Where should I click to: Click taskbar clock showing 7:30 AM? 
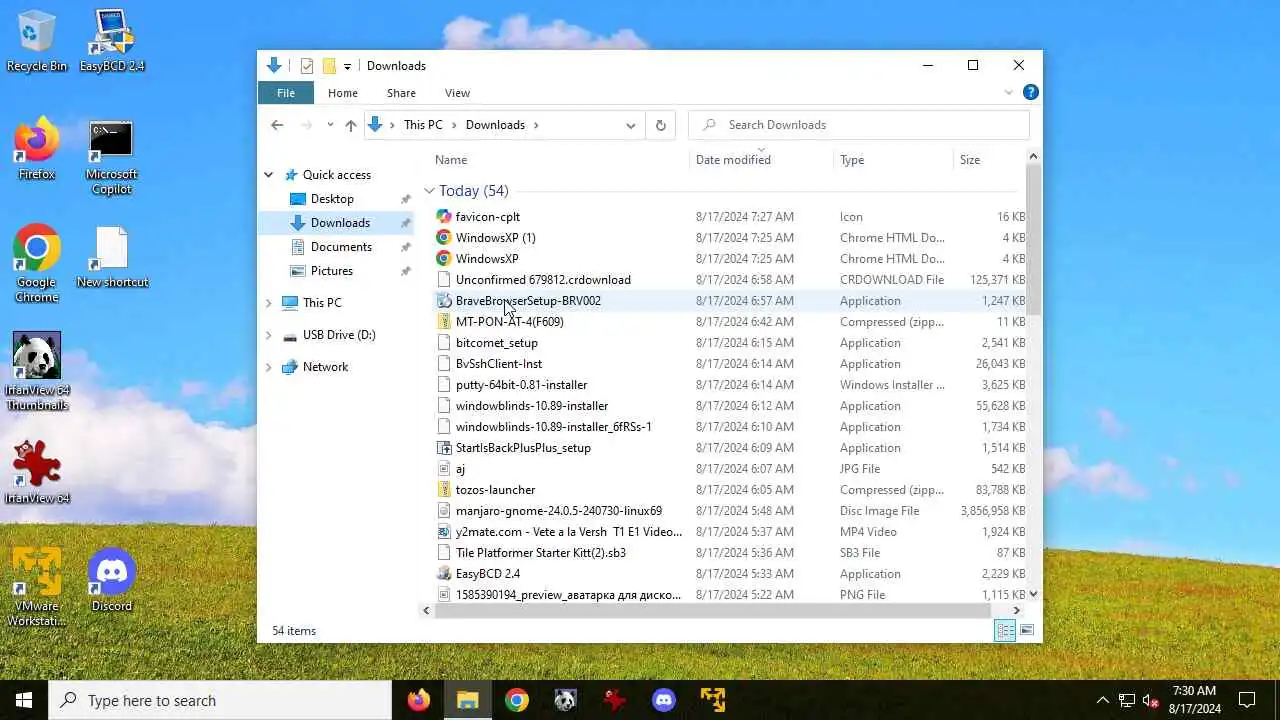(x=1194, y=700)
